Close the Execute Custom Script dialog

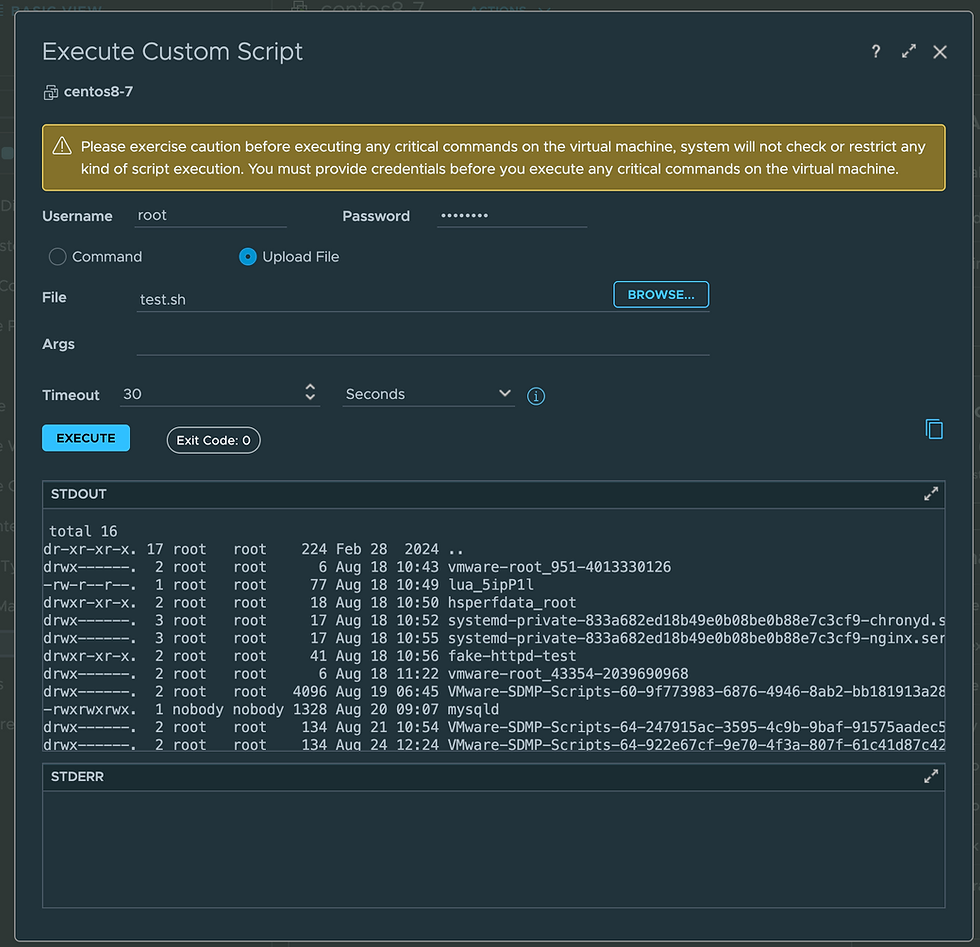point(940,52)
